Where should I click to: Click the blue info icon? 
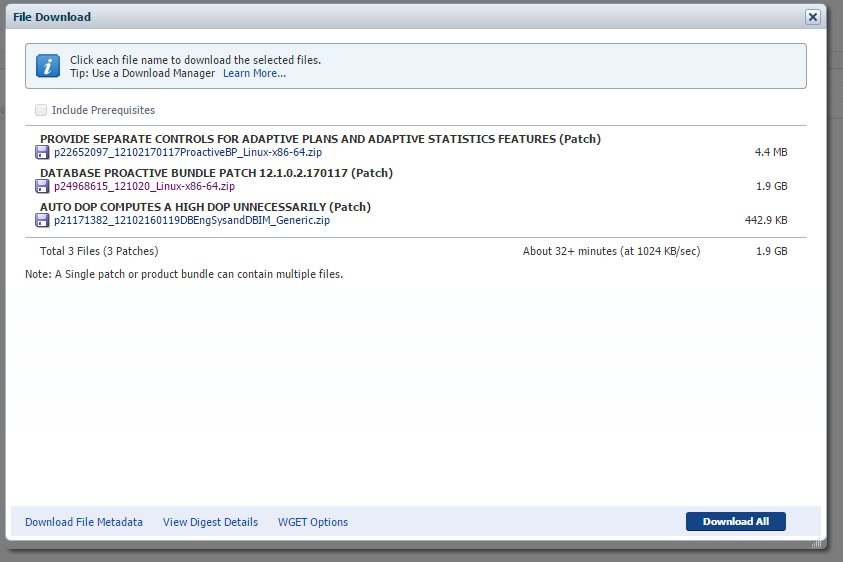(x=48, y=66)
